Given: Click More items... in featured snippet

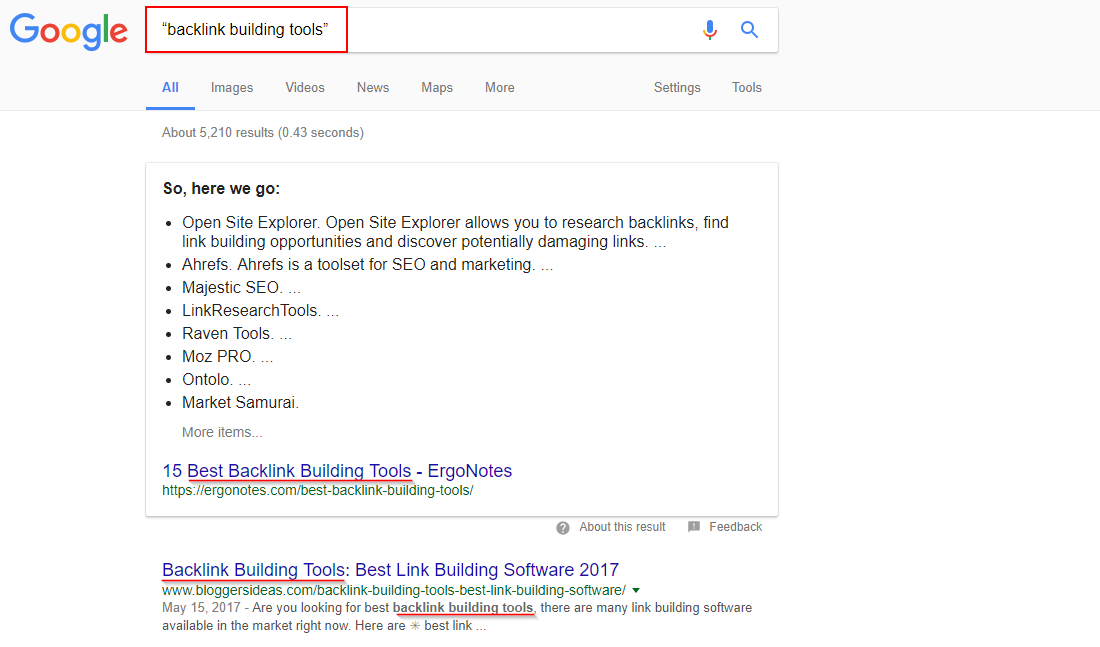Looking at the screenshot, I should [x=222, y=432].
